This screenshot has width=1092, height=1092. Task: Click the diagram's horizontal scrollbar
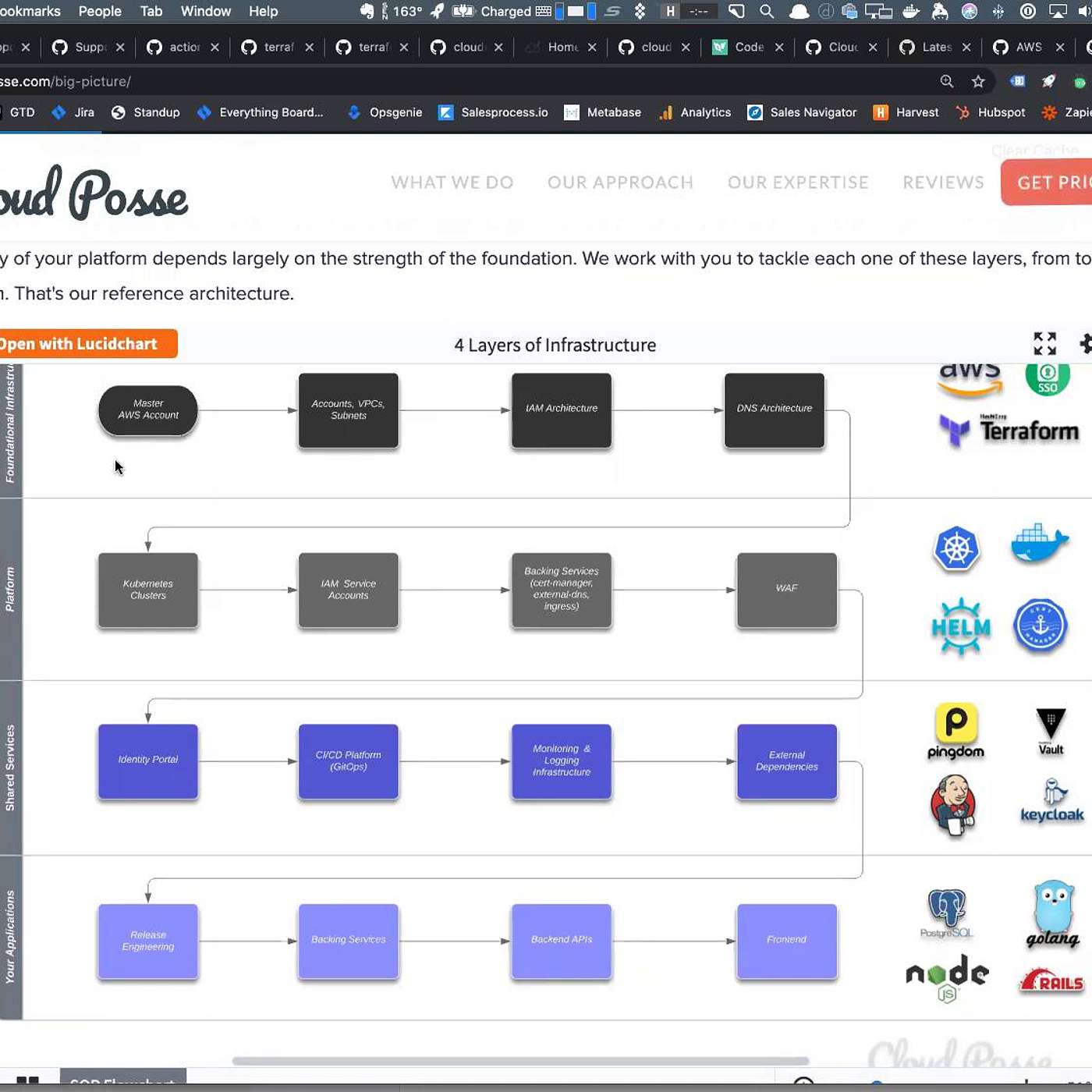click(520, 1061)
